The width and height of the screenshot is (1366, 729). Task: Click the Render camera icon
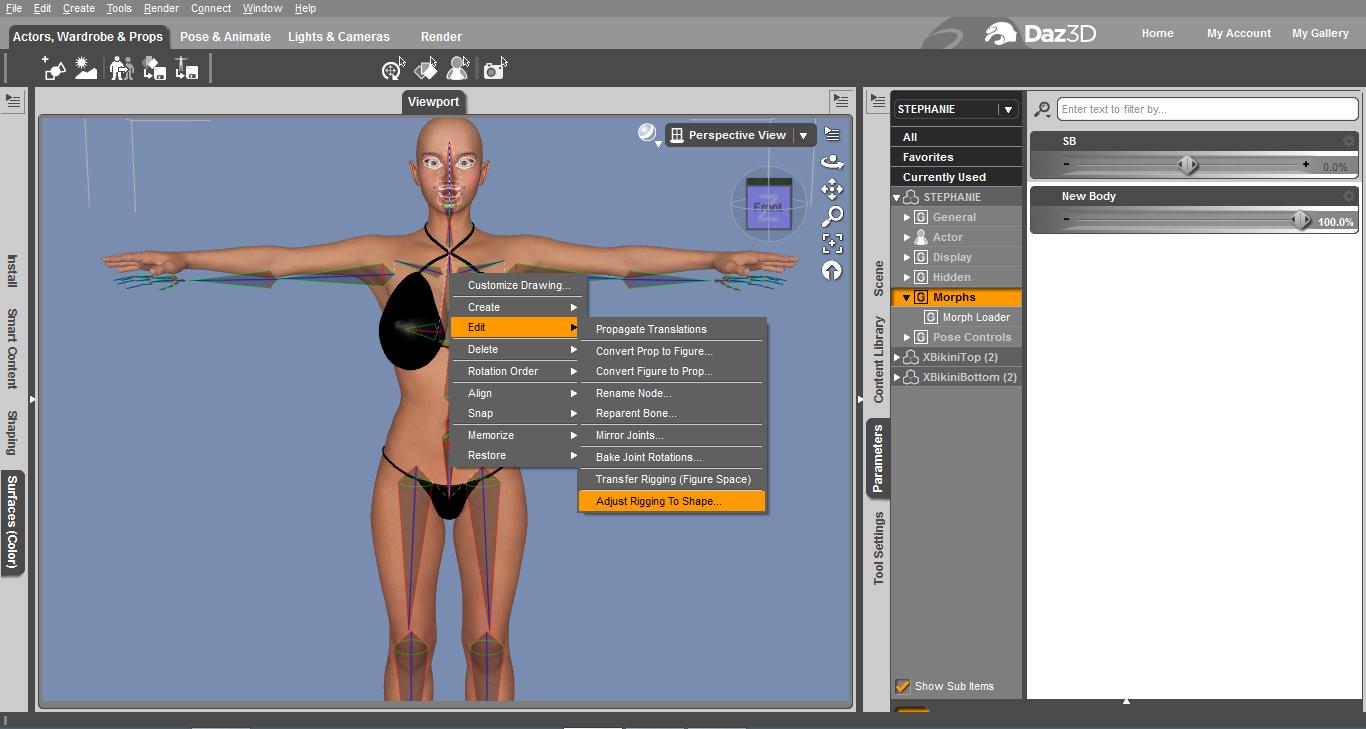(x=494, y=69)
